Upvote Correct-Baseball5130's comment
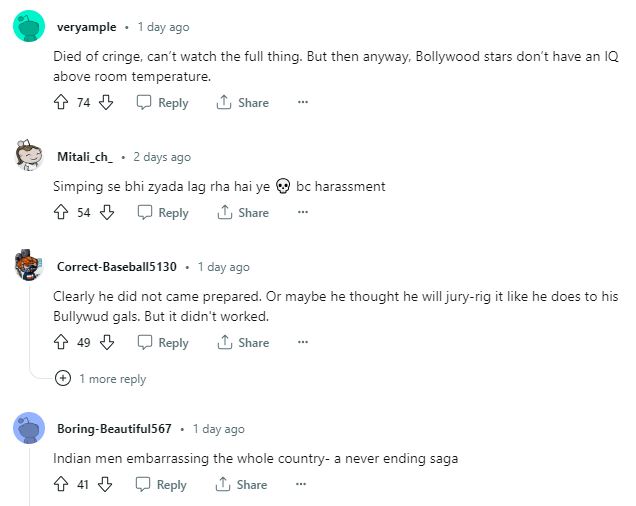The width and height of the screenshot is (636, 506). coord(61,342)
